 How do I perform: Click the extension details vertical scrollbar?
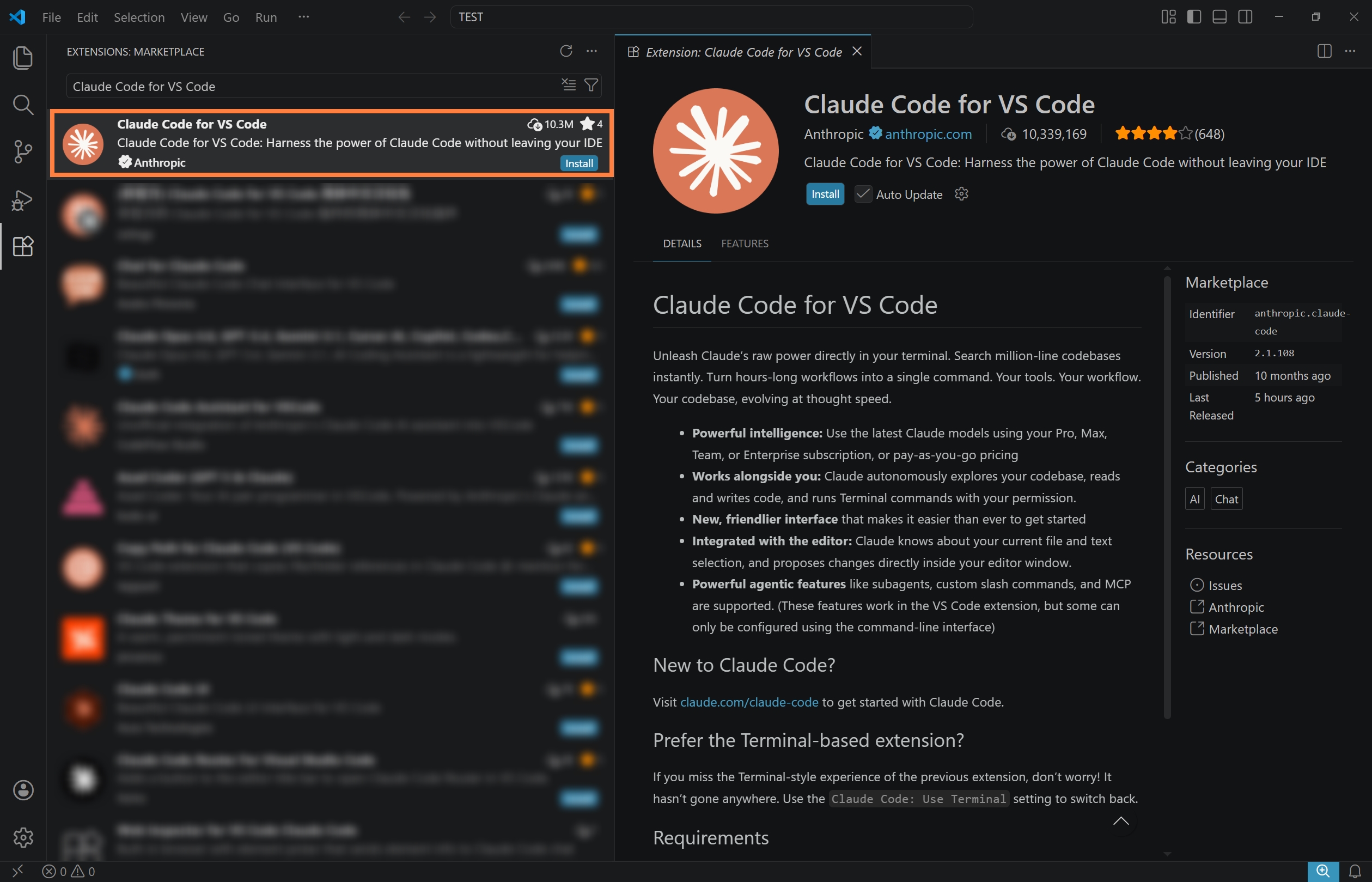pos(1167,497)
